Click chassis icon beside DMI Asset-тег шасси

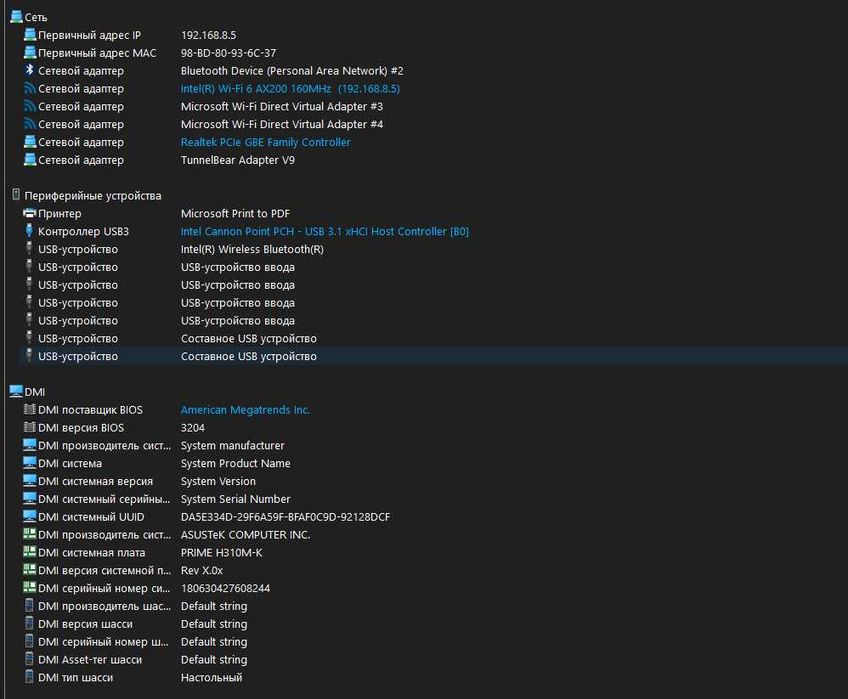[x=29, y=659]
